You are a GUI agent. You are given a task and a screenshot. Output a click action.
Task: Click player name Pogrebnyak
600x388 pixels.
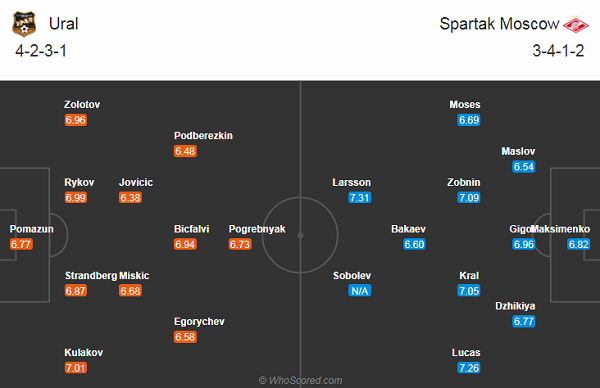257,229
